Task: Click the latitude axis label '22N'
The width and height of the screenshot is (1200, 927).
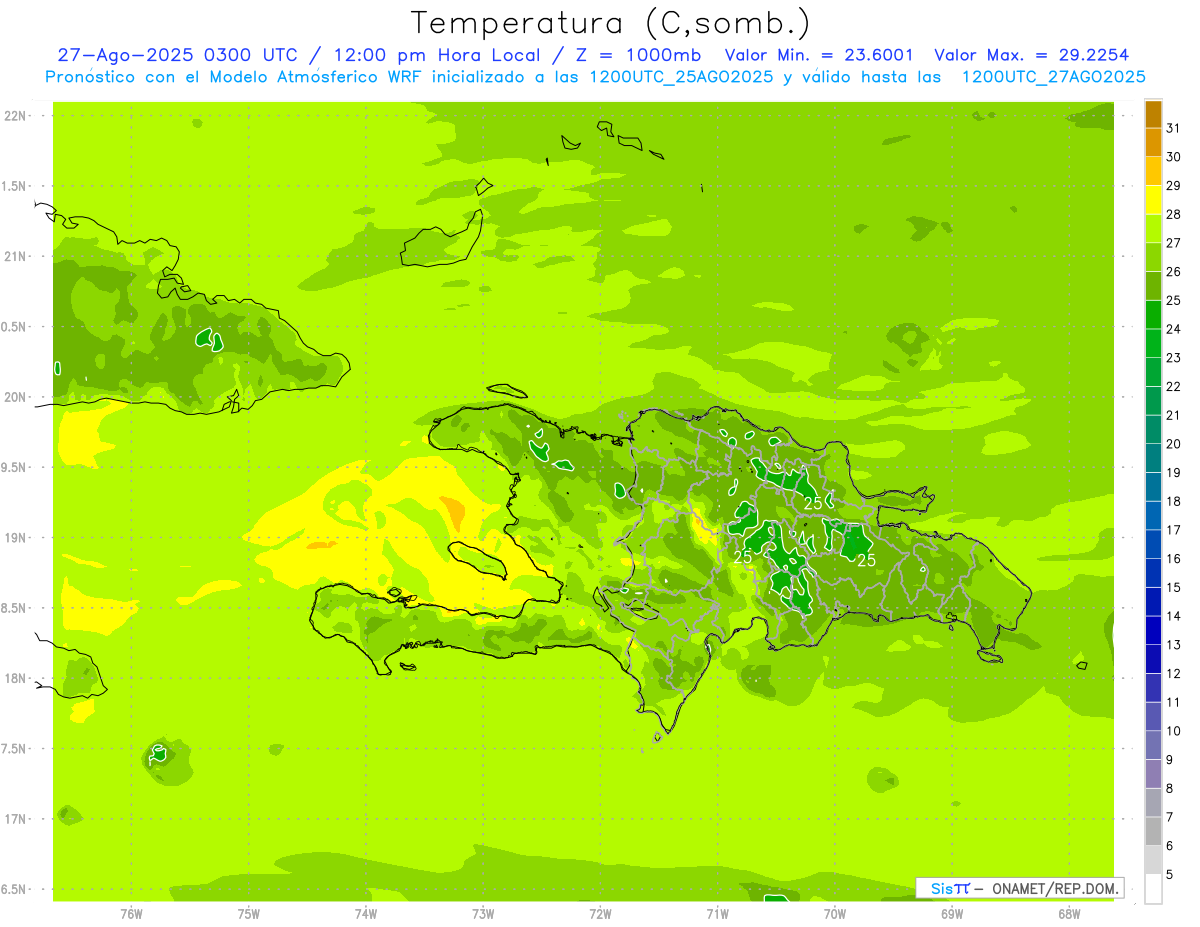Action: click(17, 116)
